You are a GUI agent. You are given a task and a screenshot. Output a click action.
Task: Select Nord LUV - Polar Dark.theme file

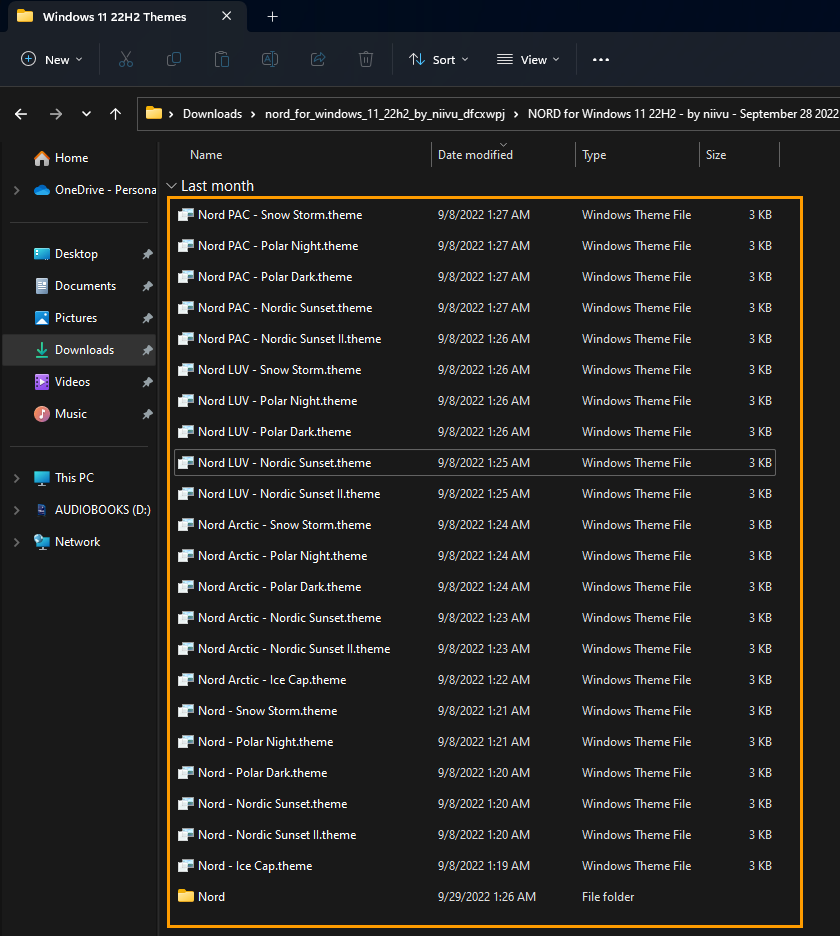pyautogui.click(x=475, y=432)
